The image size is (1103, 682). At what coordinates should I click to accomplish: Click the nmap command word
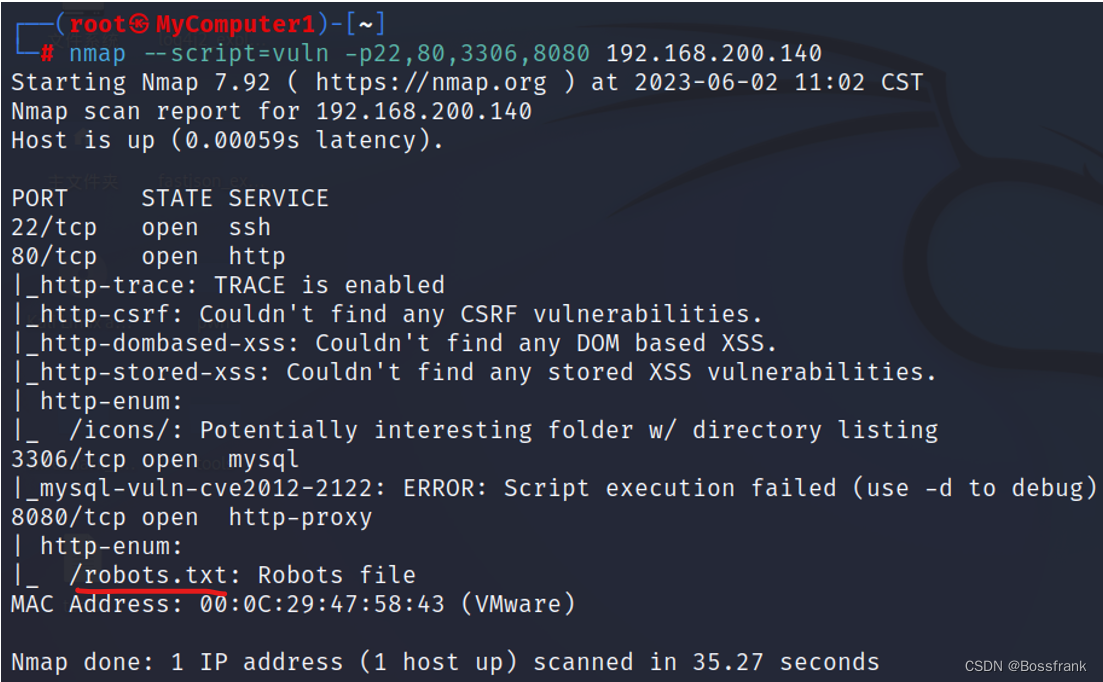[x=97, y=54]
